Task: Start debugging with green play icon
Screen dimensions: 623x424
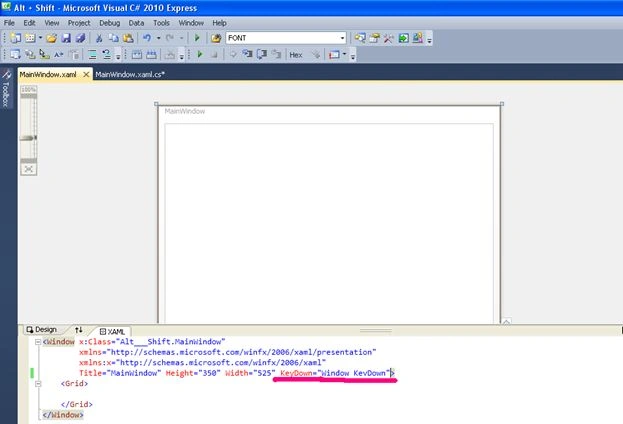Action: coord(197,38)
